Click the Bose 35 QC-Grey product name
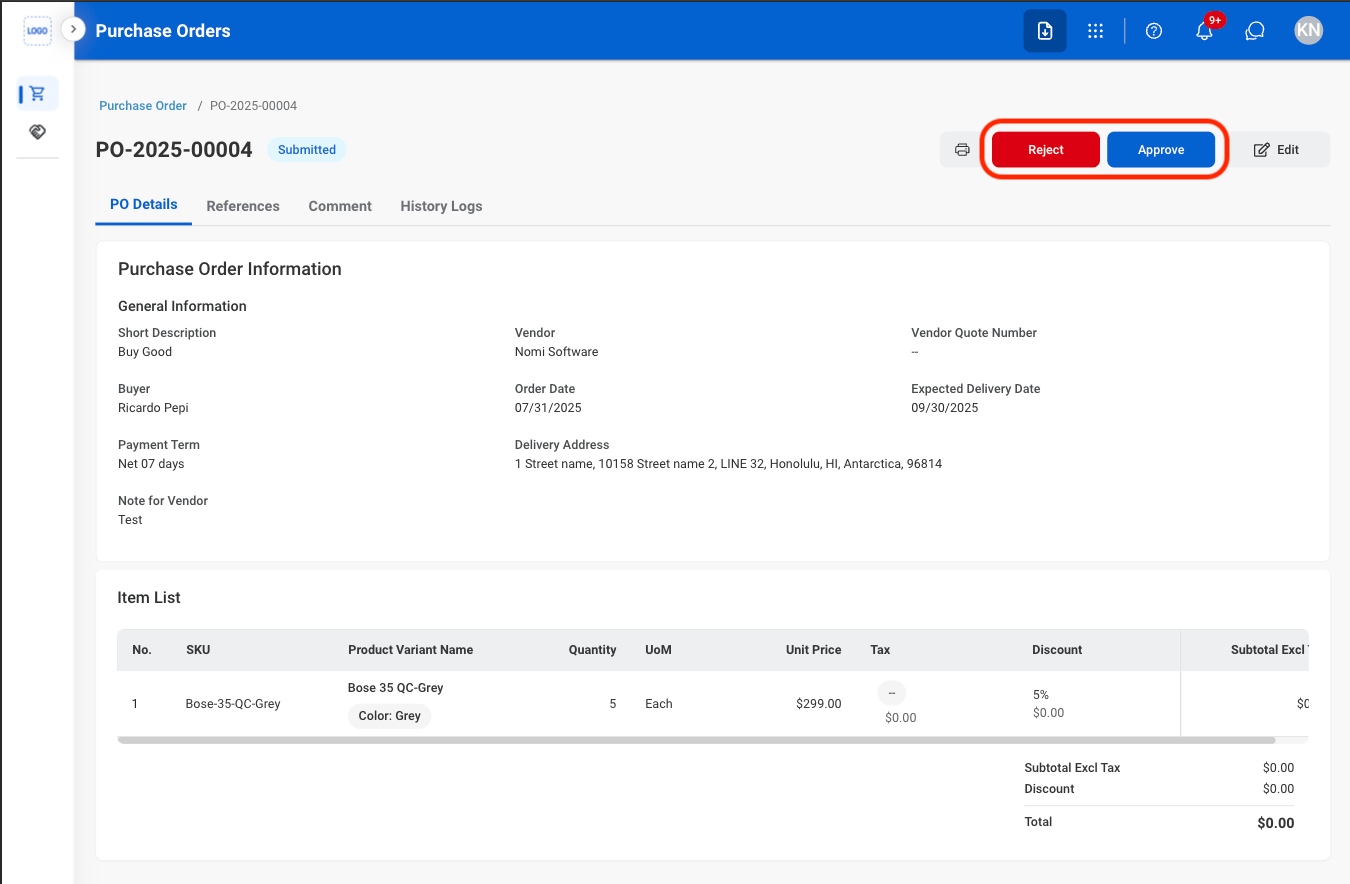The height and width of the screenshot is (884, 1350). 396,688
